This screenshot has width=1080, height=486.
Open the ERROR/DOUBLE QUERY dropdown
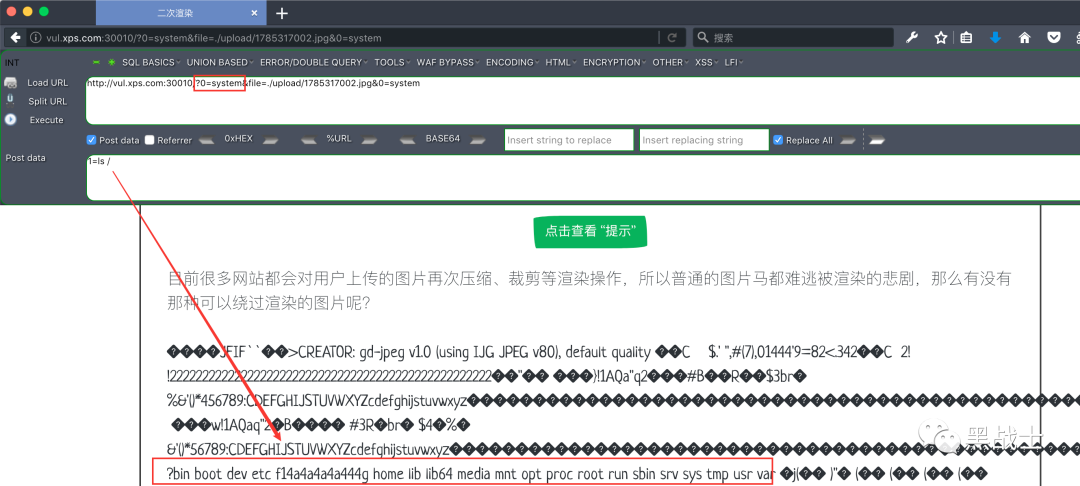click(314, 62)
